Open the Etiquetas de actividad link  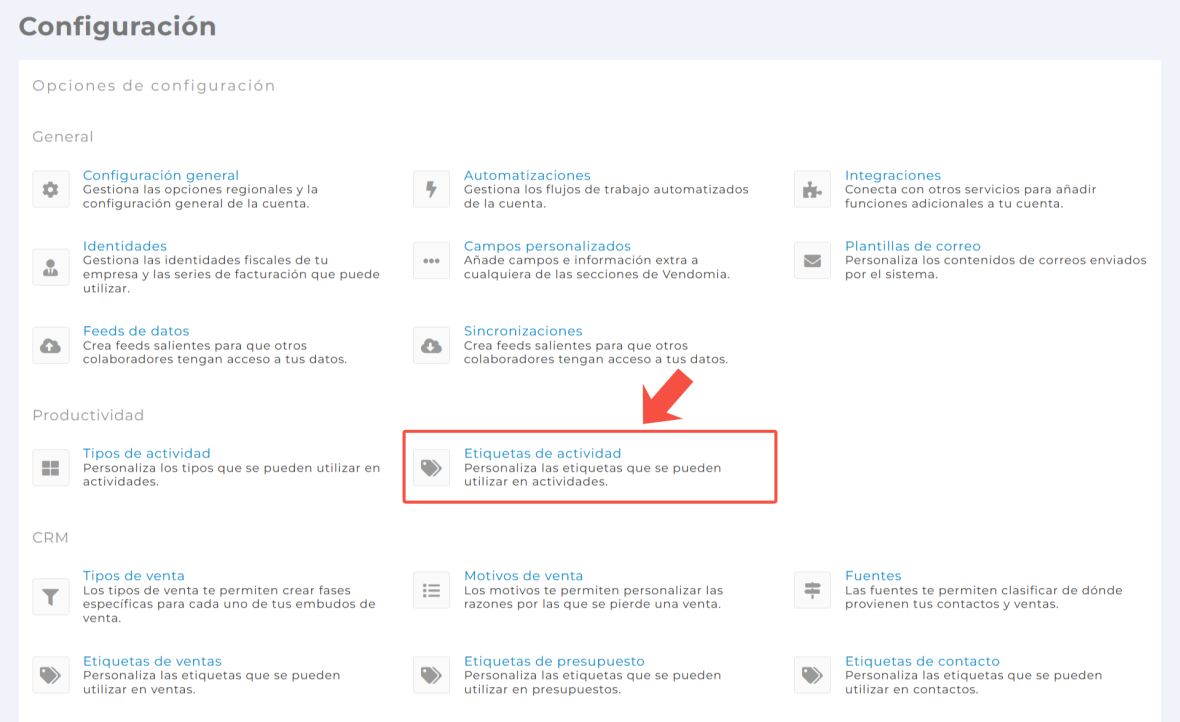tap(542, 453)
